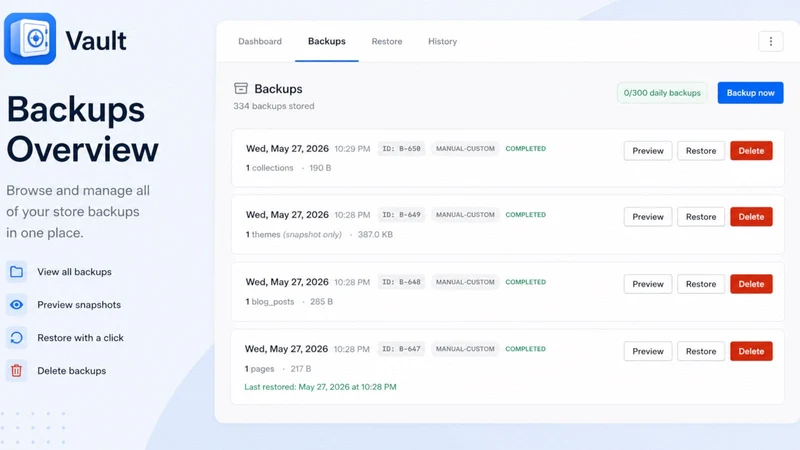Delete backup B-647
The image size is (800, 450).
pyautogui.click(x=751, y=351)
